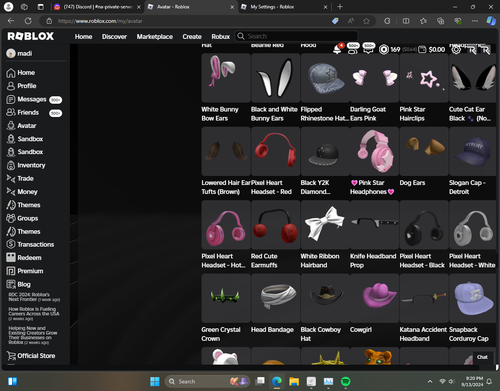Open the Transactions sidebar icon
This screenshot has height=391, width=500.
point(11,244)
